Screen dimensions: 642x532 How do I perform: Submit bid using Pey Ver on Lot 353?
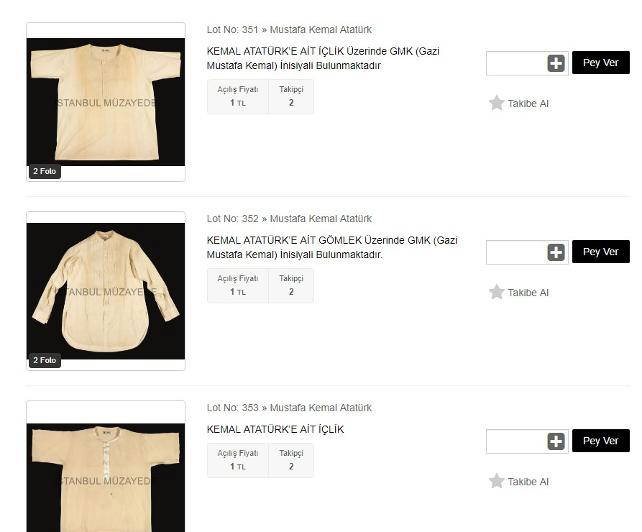601,441
